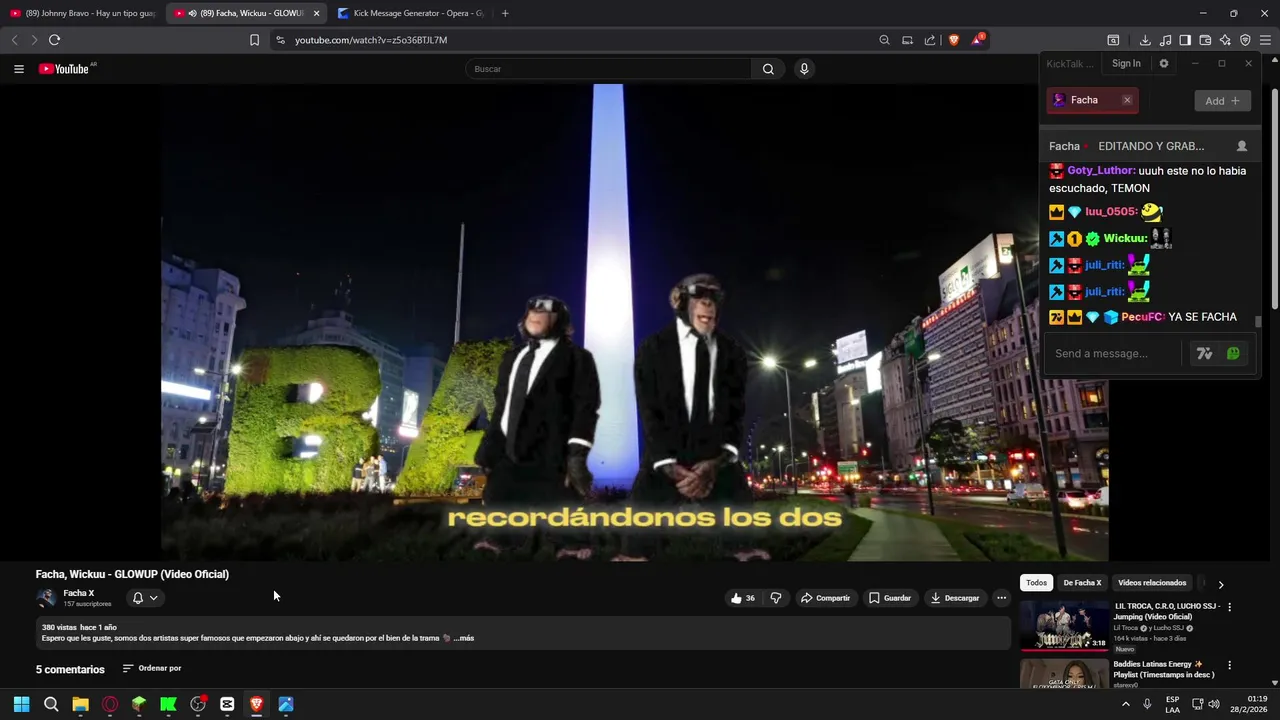Expand the description with ...más

pyautogui.click(x=463, y=638)
